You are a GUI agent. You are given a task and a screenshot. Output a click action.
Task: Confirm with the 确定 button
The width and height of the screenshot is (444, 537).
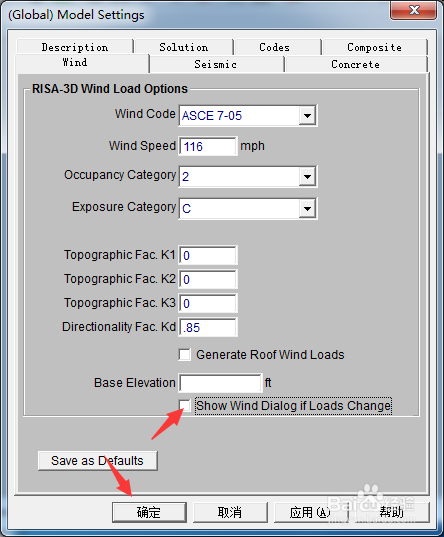tap(149, 512)
